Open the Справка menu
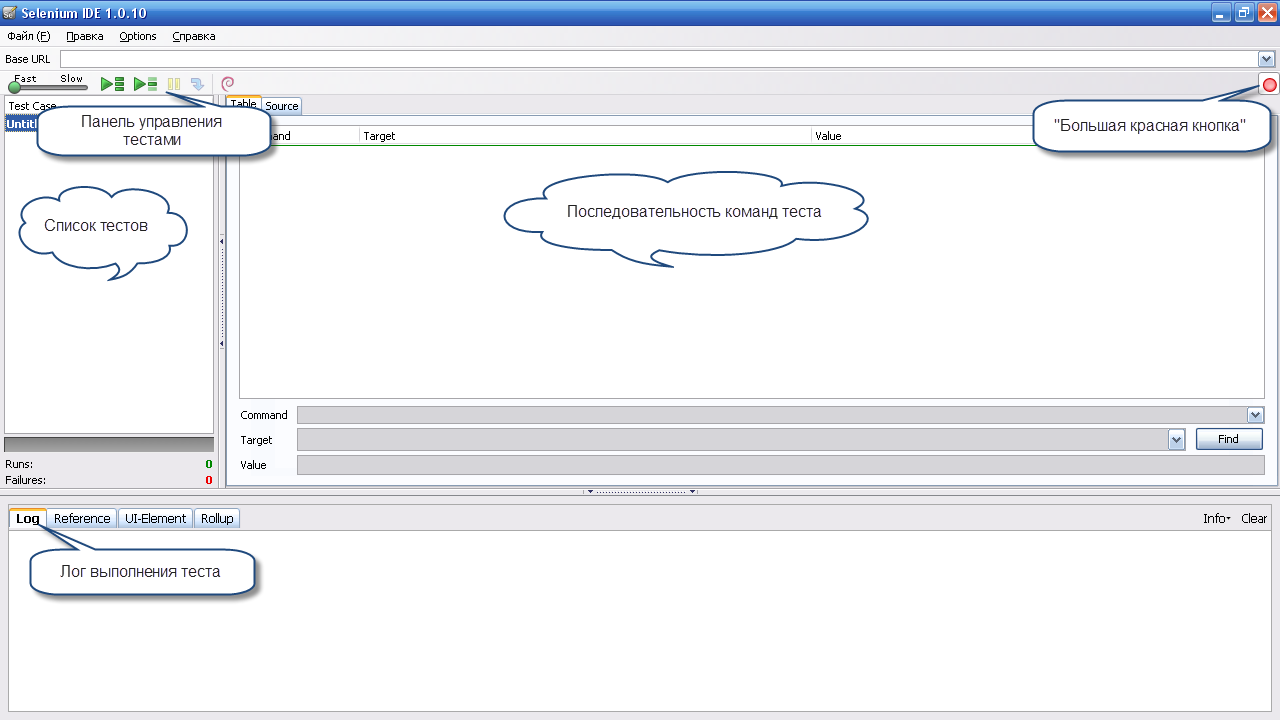Viewport: 1280px width, 720px height. (x=194, y=36)
